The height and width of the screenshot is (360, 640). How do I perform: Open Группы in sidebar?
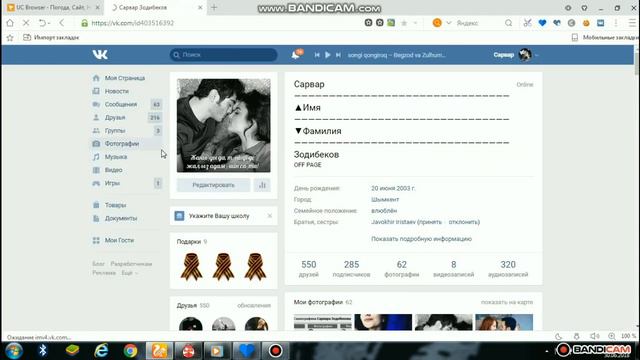click(x=115, y=131)
